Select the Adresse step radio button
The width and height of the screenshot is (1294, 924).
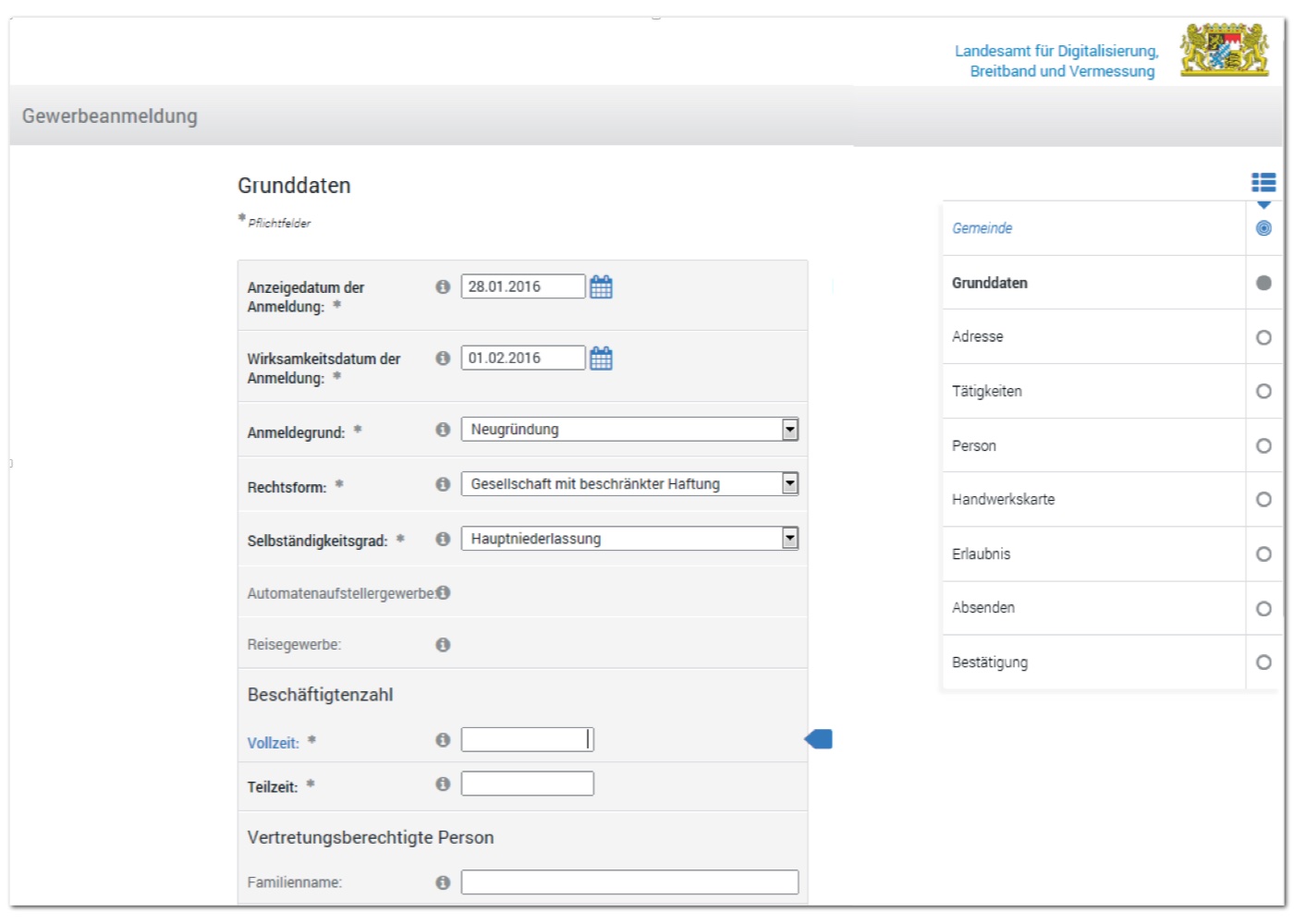1263,338
